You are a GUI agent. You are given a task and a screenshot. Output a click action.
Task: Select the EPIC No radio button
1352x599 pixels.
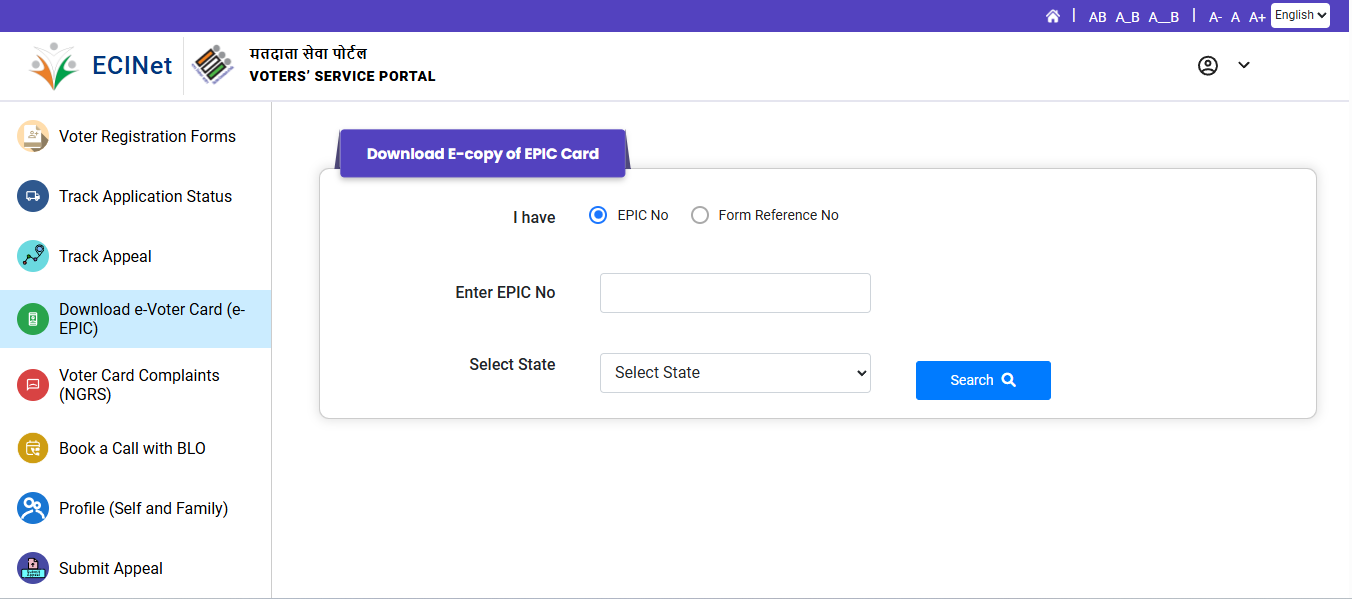pos(597,214)
